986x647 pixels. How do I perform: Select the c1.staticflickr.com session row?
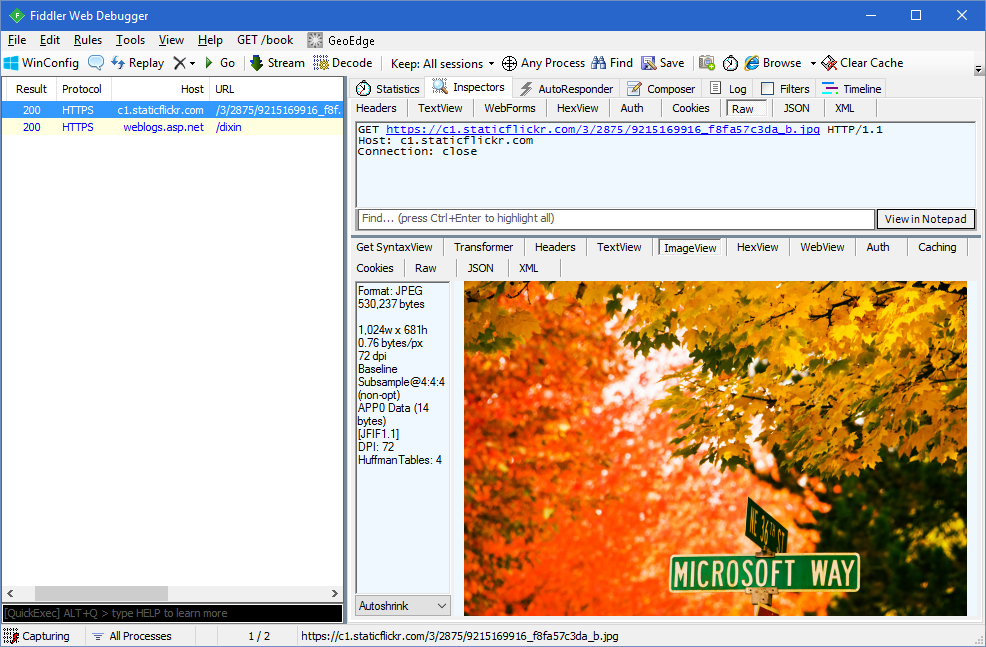pos(172,110)
